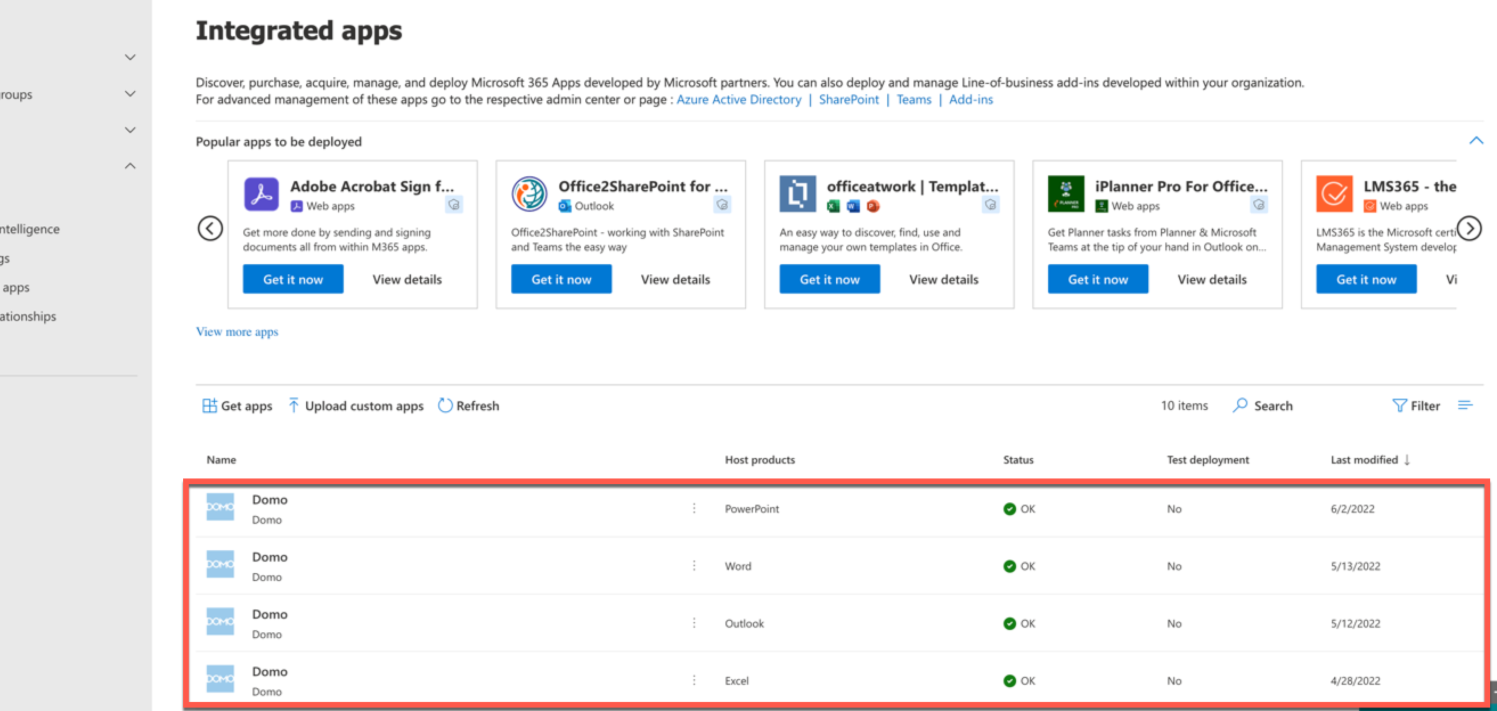
Task: Open the three-dot menu on the Word Domo row
Action: tap(694, 565)
